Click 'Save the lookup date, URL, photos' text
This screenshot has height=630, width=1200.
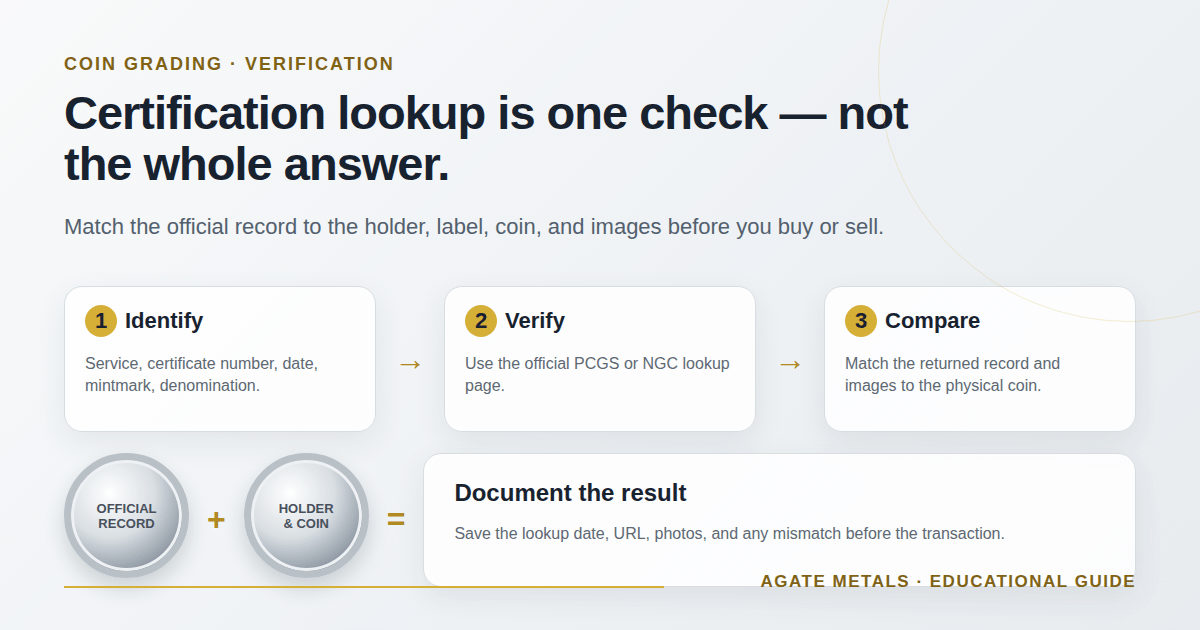(x=729, y=534)
